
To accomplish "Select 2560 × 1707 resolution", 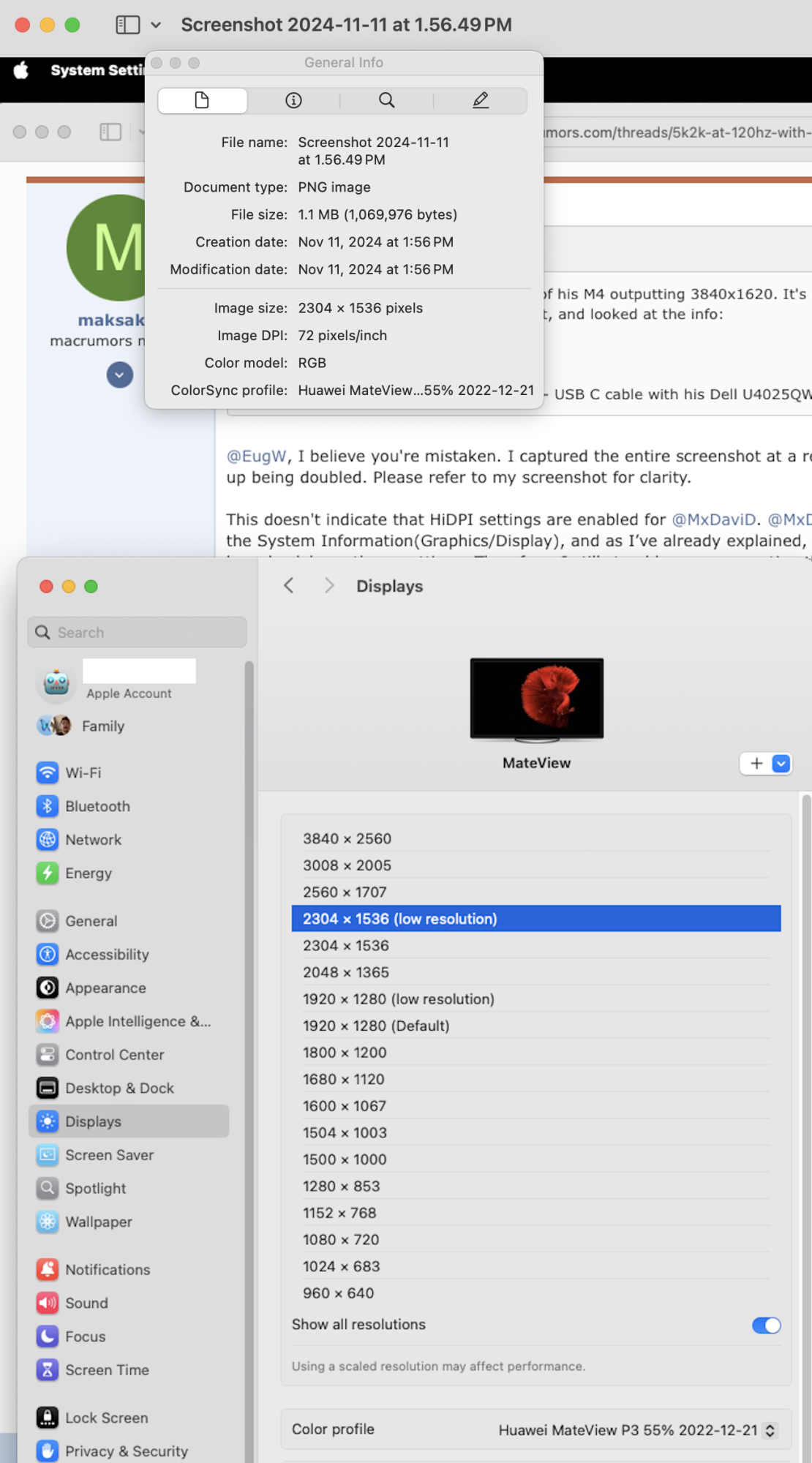I will [536, 893].
